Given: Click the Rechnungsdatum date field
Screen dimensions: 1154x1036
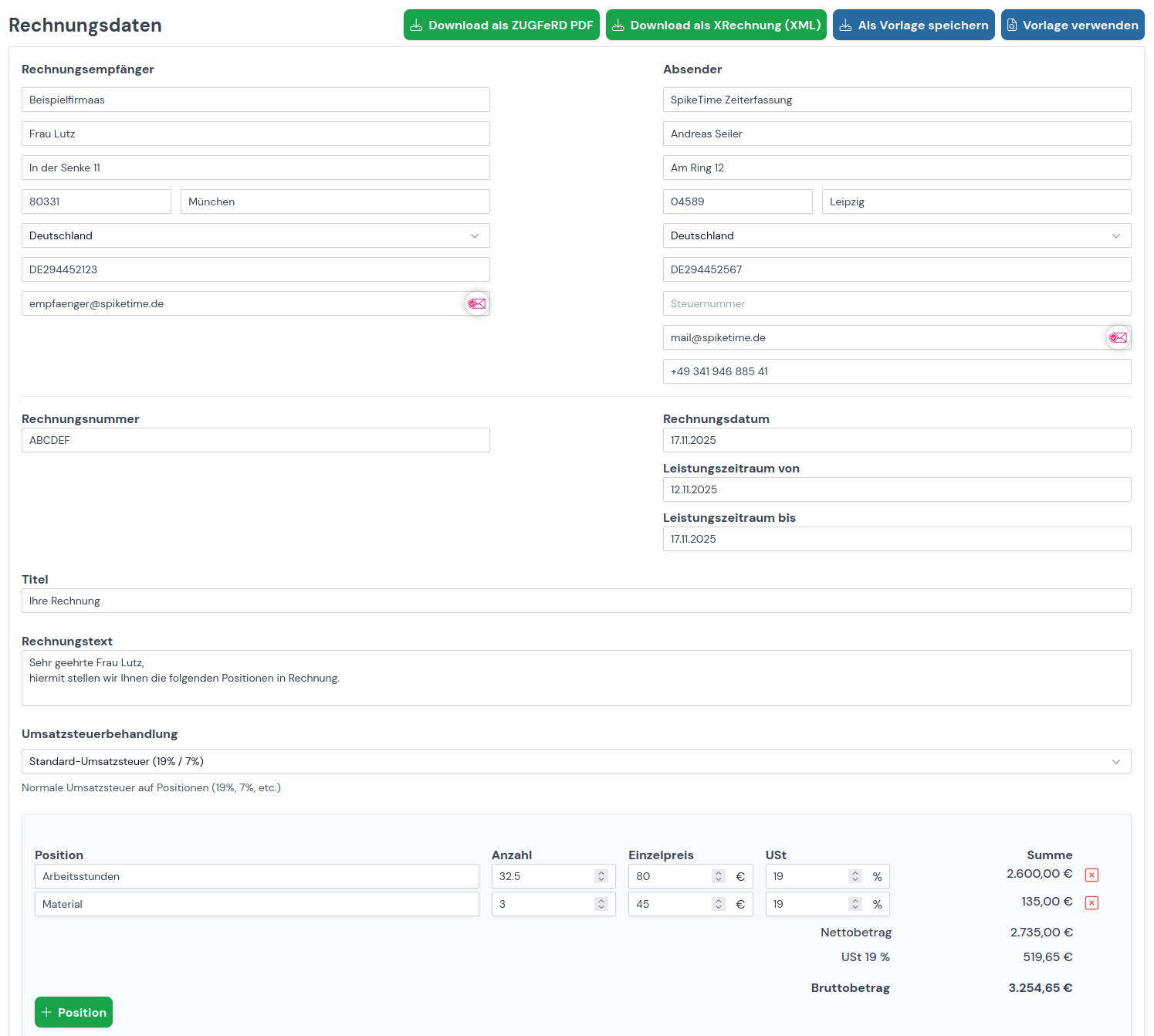Looking at the screenshot, I should click(x=896, y=440).
